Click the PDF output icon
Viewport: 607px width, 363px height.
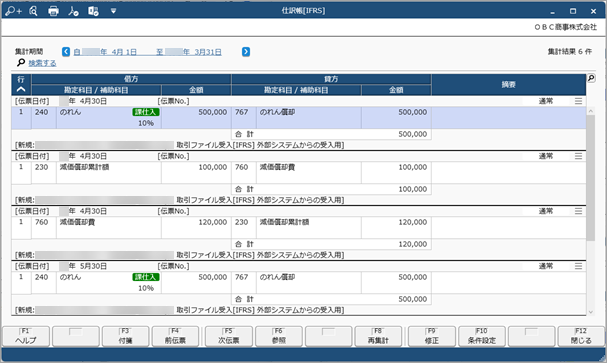pyautogui.click(x=73, y=11)
